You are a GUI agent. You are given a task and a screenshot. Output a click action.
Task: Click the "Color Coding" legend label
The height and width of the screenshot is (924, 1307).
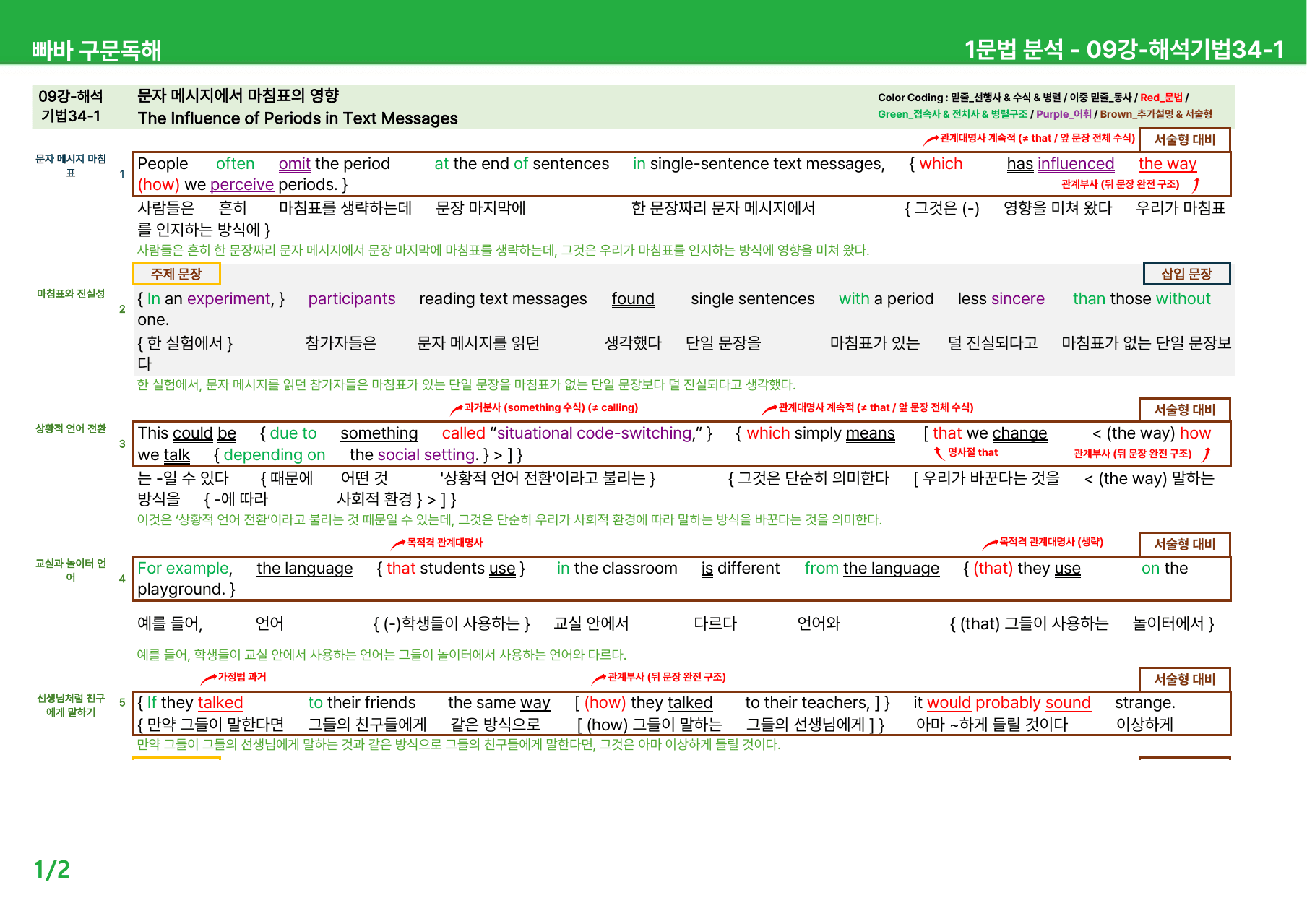910,98
